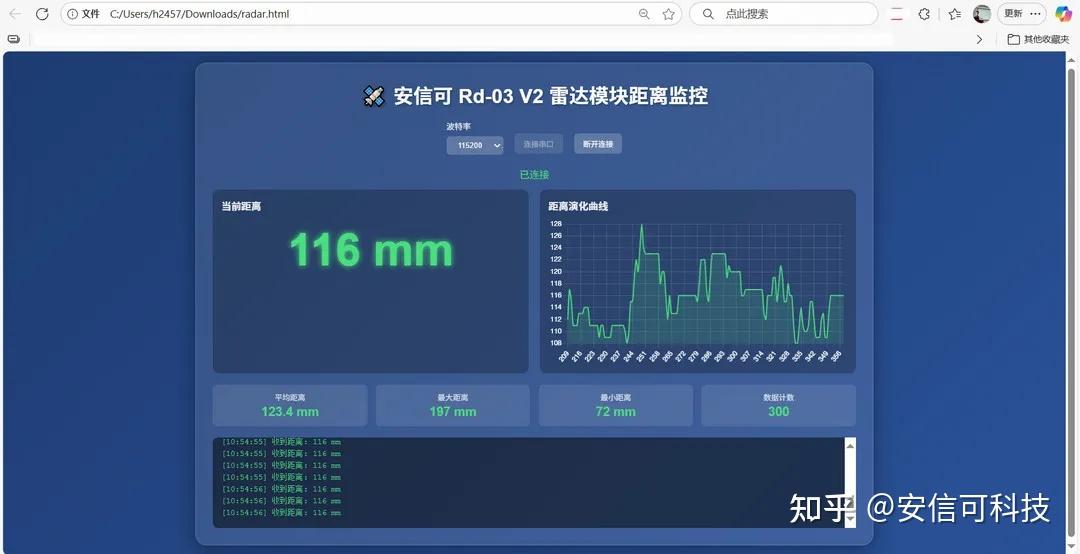Click the 最小距离 72 mm value
Screen dimensions: 1080x554
616,411
